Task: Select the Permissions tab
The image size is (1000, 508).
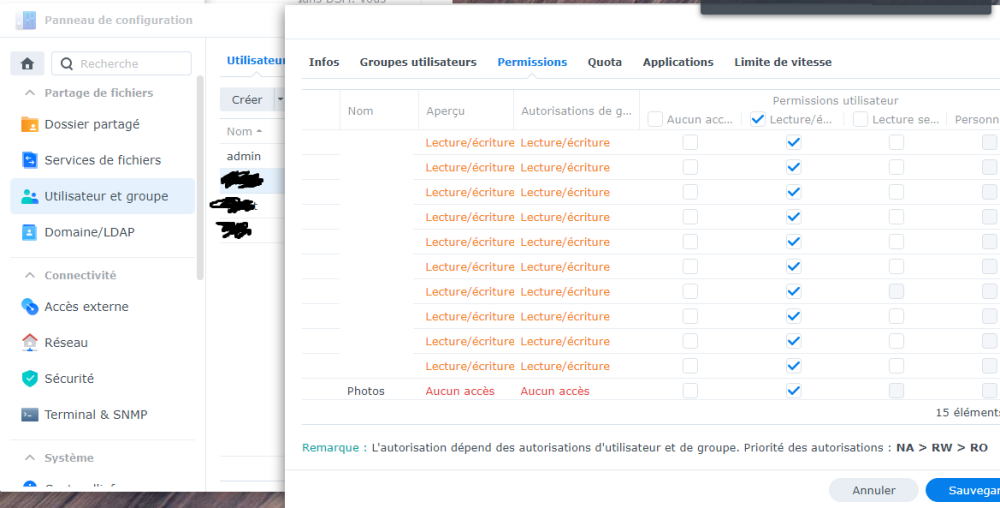Action: [x=532, y=62]
